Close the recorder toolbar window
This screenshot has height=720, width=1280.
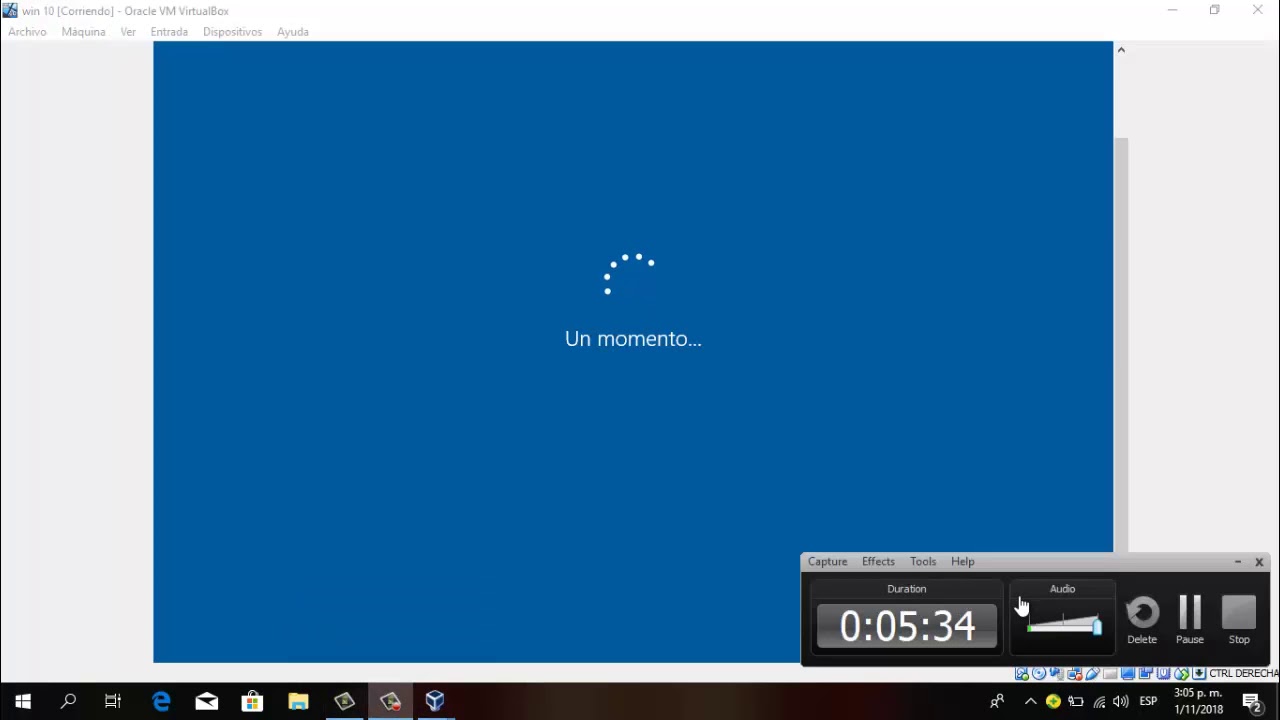coord(1259,562)
